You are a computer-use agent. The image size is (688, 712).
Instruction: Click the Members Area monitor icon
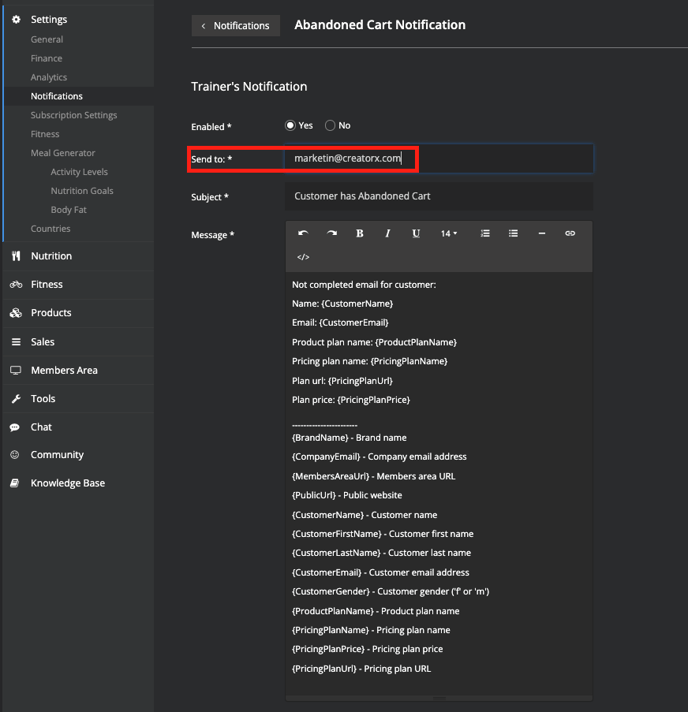point(16,371)
